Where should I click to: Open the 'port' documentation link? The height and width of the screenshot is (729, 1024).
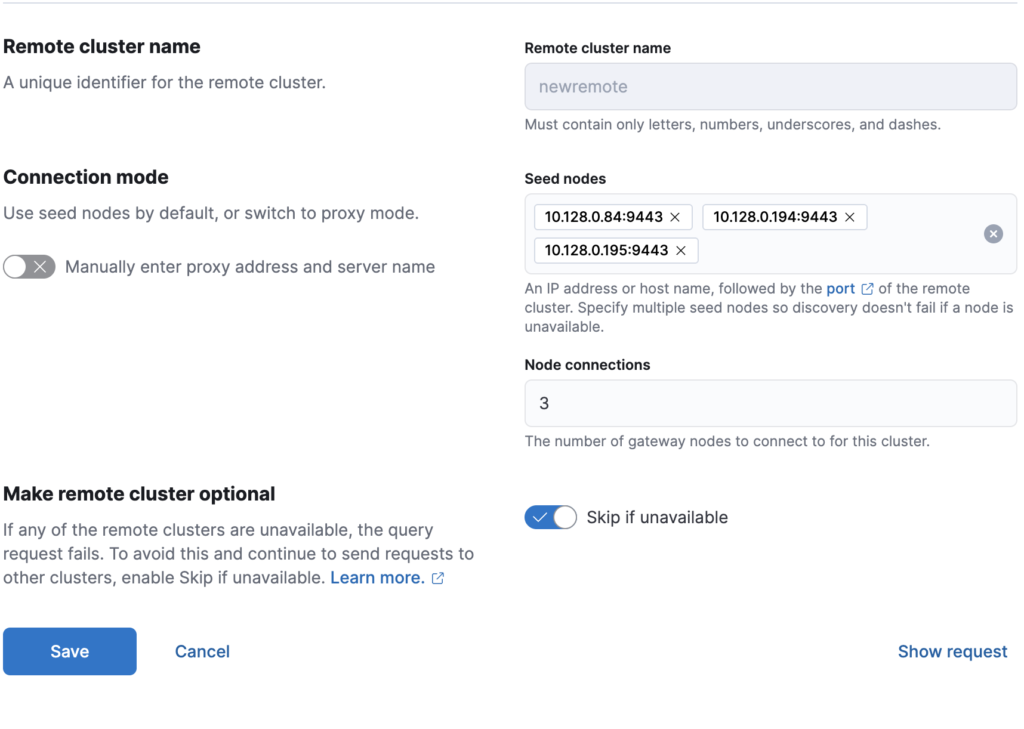840,288
